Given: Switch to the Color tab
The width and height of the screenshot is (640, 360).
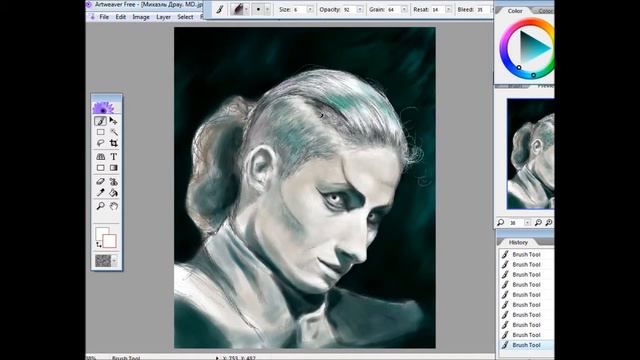Looking at the screenshot, I should coord(515,11).
